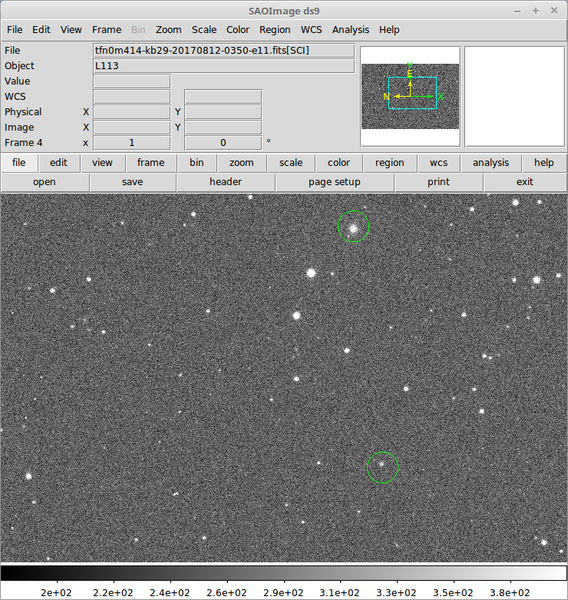
Task: Click the header button
Action: tap(225, 182)
